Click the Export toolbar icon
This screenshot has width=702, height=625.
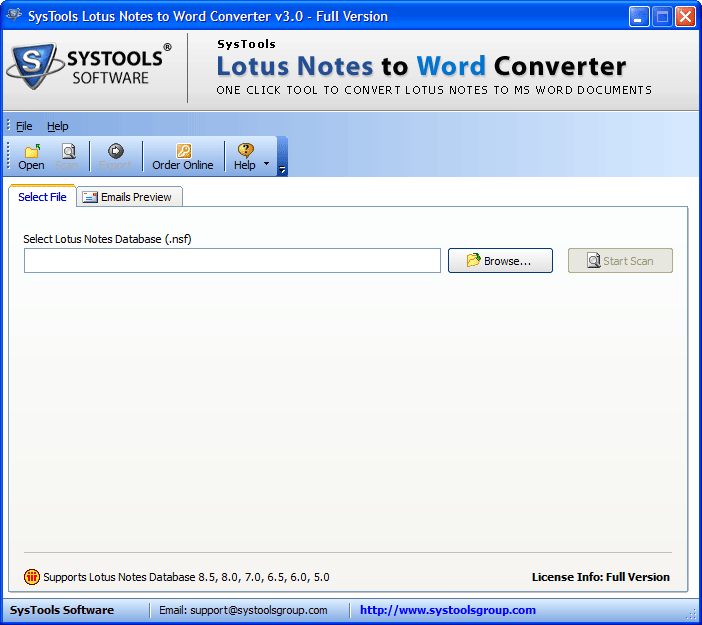[115, 151]
